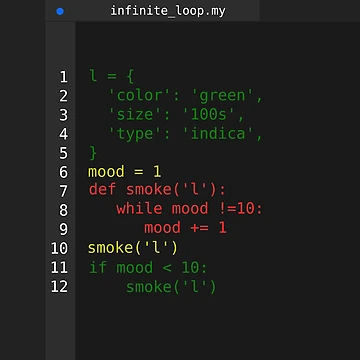Click the 'mood = 1' assignment line
Viewport: 360px width, 360px height.
pyautogui.click(x=125, y=172)
